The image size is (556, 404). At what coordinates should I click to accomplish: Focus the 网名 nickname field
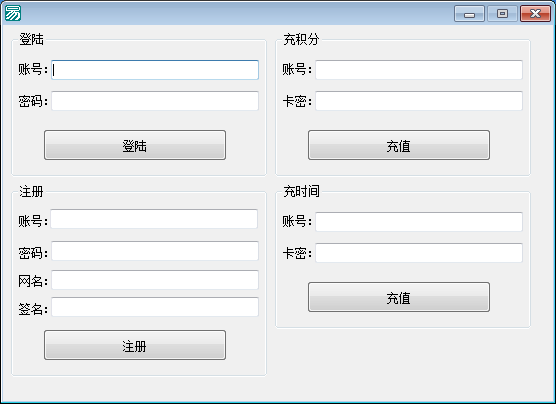tap(155, 280)
